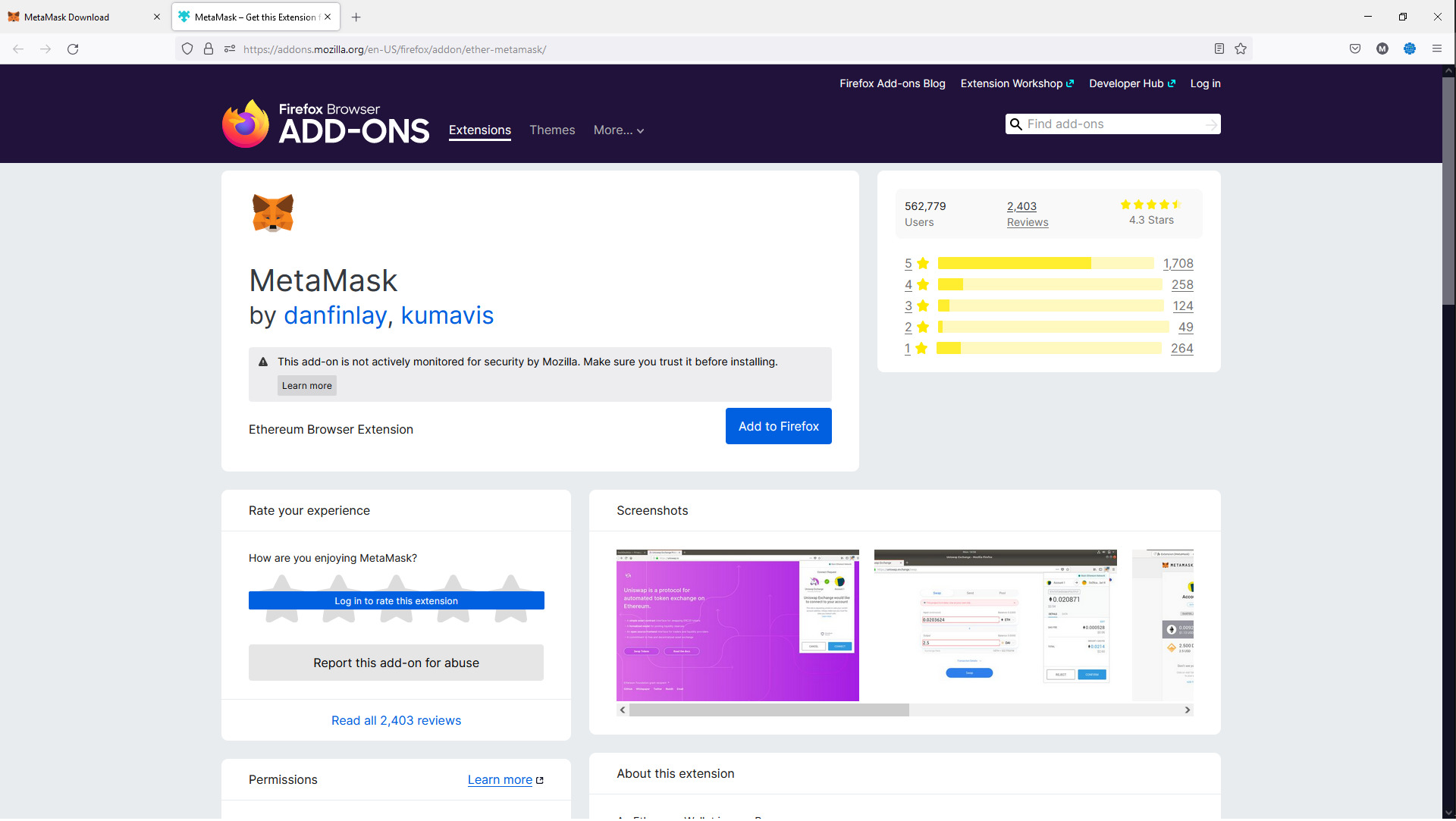Click the MetaMask fox icon

coord(273,213)
